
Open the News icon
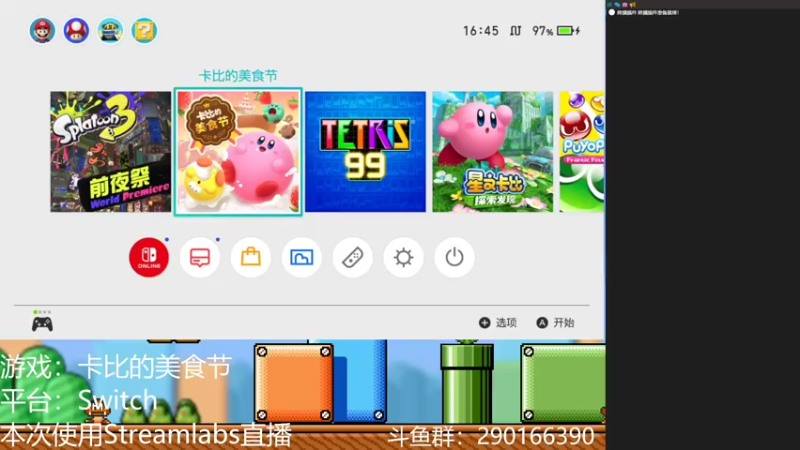(199, 257)
